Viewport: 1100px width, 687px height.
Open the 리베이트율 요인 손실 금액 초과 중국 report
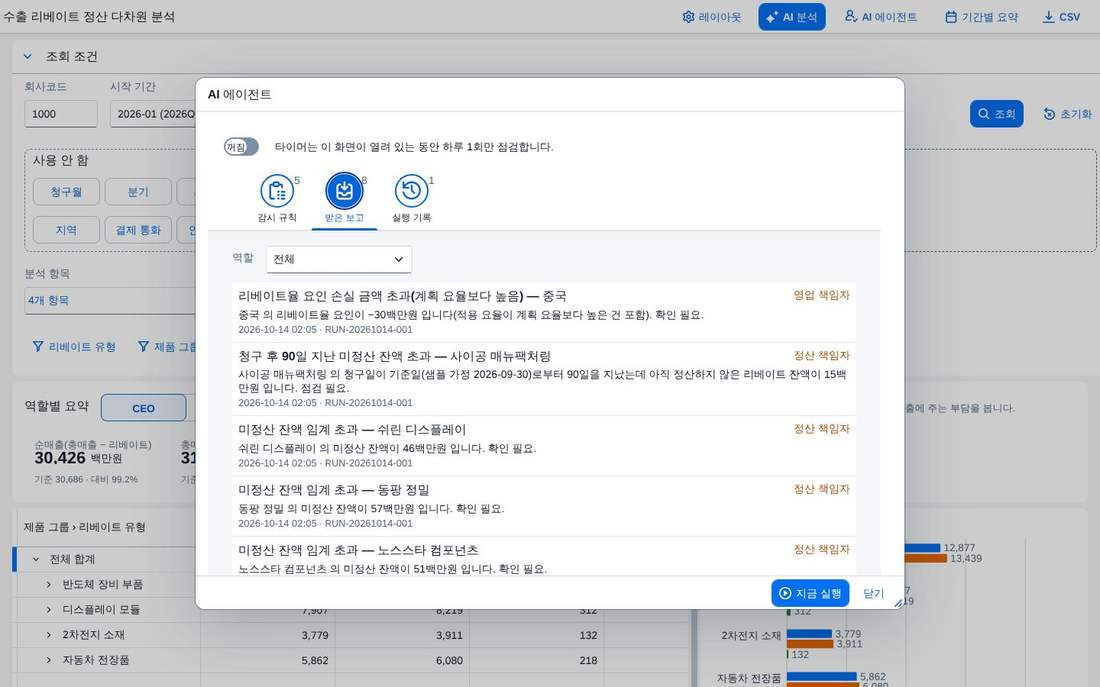pos(544,312)
